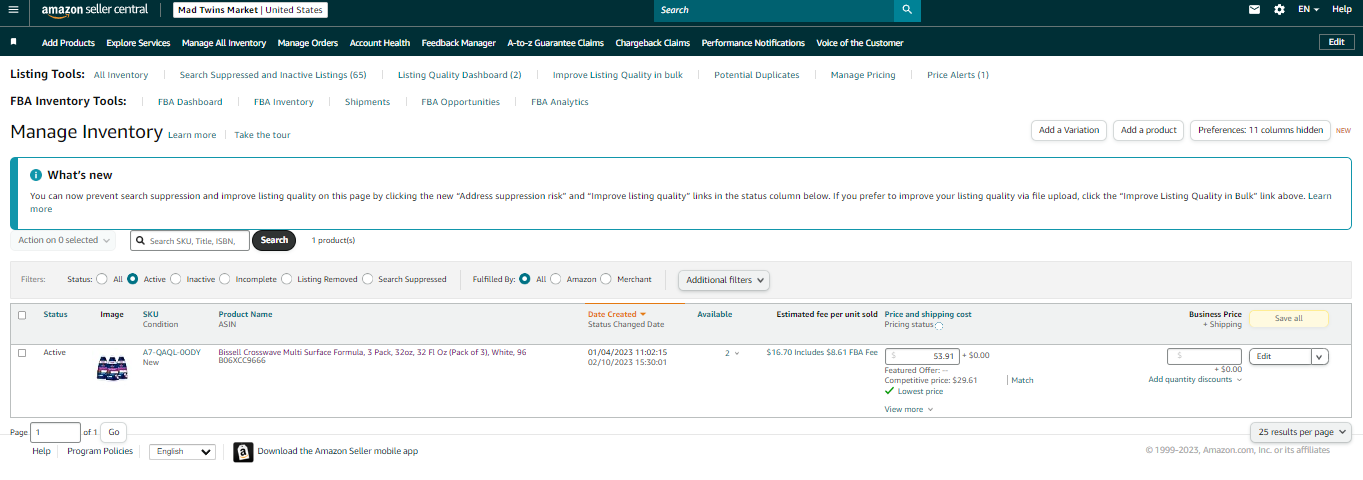This screenshot has width=1363, height=480.
Task: Open Listing Quality Dashboard (2) tab
Action: point(460,75)
